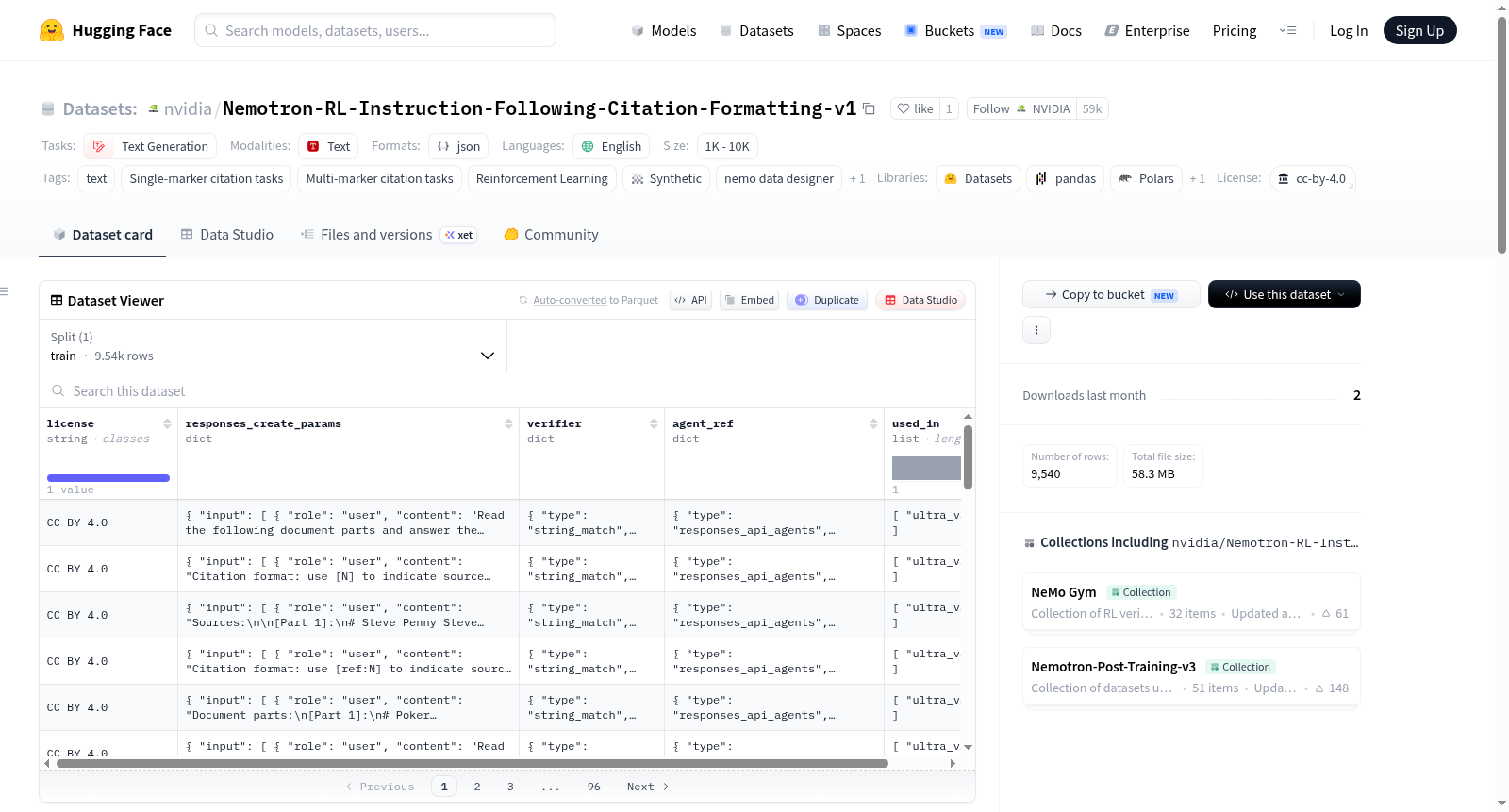
Task: Select the English language tag
Action: click(611, 146)
